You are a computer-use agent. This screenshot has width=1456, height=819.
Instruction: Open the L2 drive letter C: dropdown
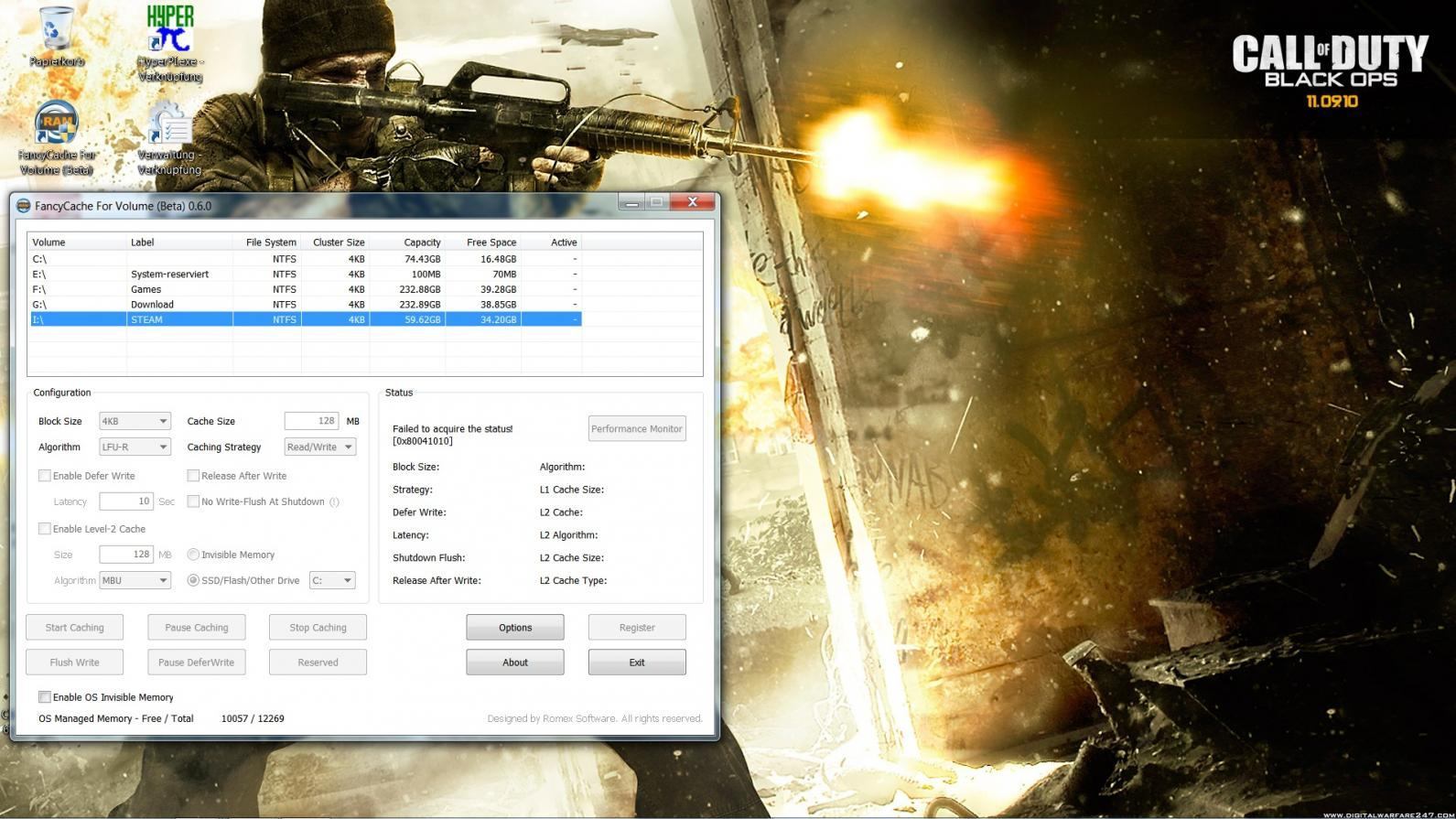click(x=332, y=580)
